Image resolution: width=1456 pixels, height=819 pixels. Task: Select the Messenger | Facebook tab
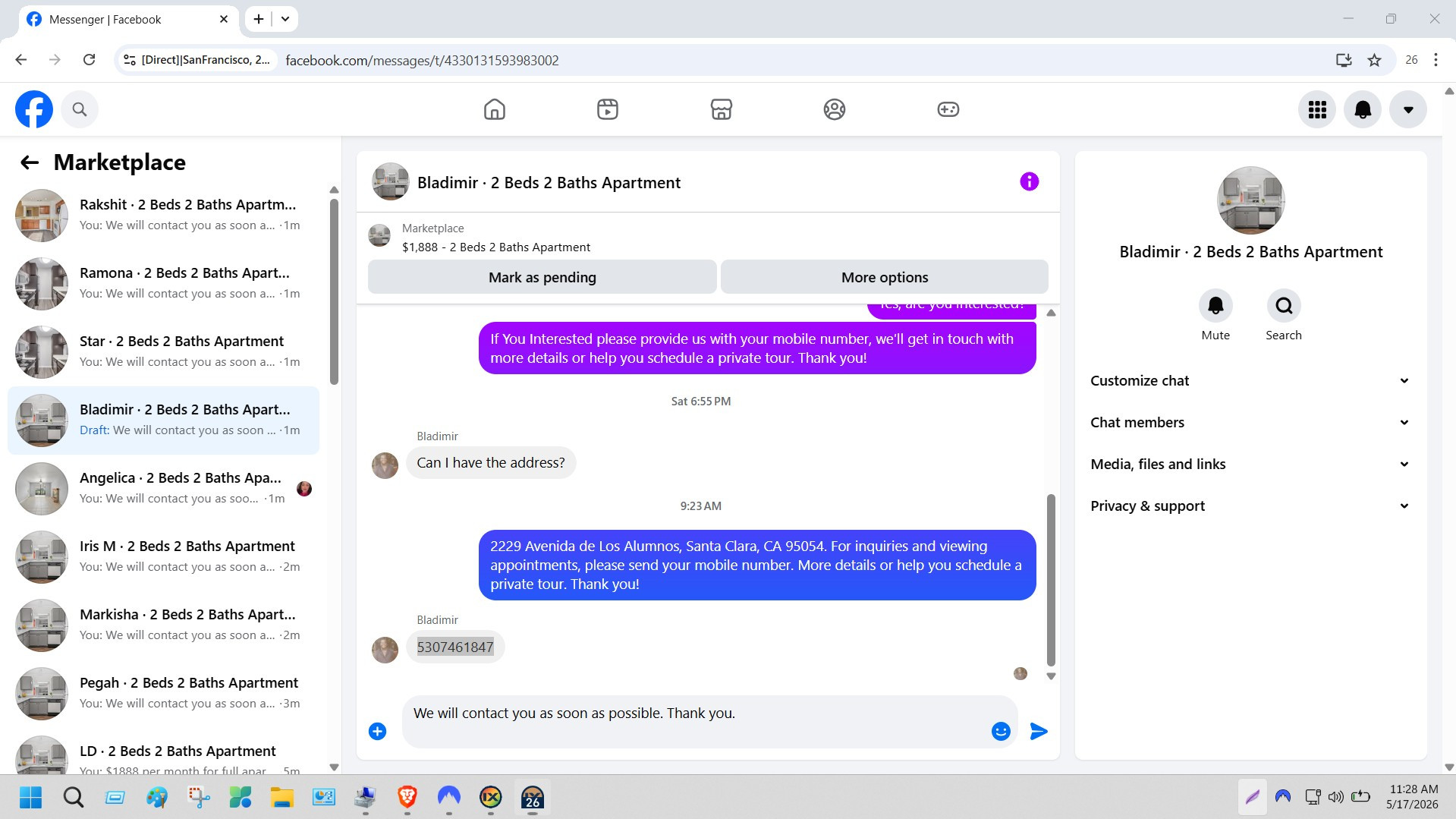(x=127, y=20)
